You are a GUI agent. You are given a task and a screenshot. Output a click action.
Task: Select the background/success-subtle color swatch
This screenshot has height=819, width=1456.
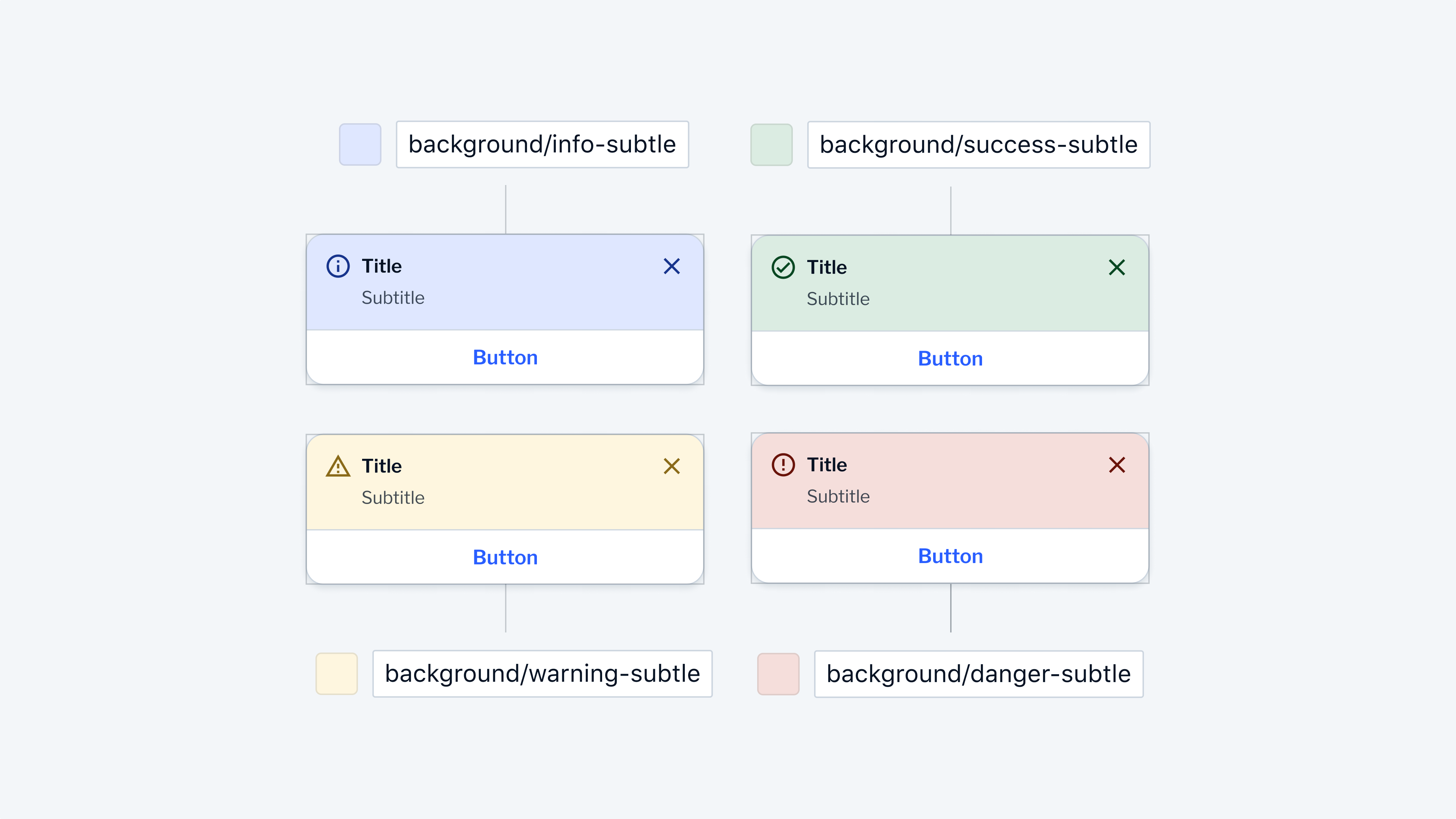(772, 145)
